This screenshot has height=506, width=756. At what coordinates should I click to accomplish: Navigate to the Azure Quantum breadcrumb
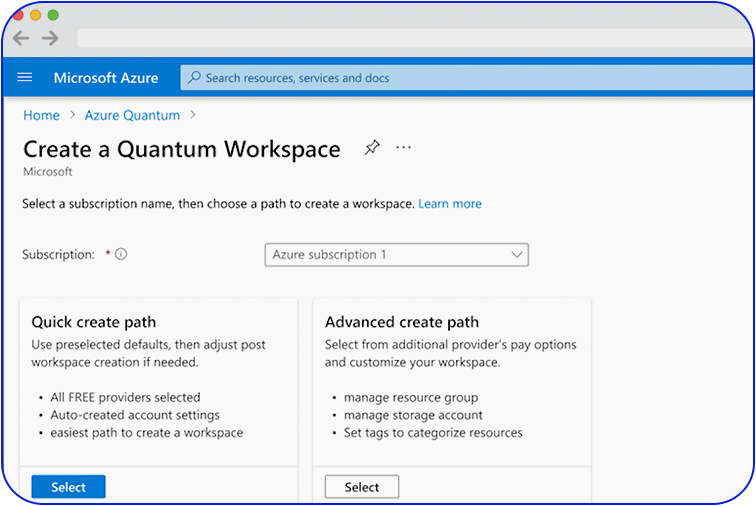(x=132, y=115)
